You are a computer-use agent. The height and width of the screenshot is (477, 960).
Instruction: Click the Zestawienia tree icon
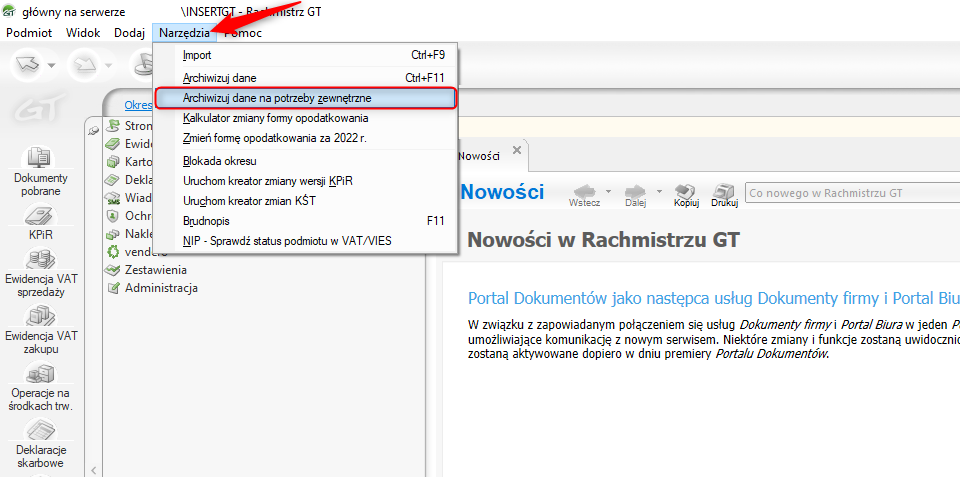pos(113,270)
